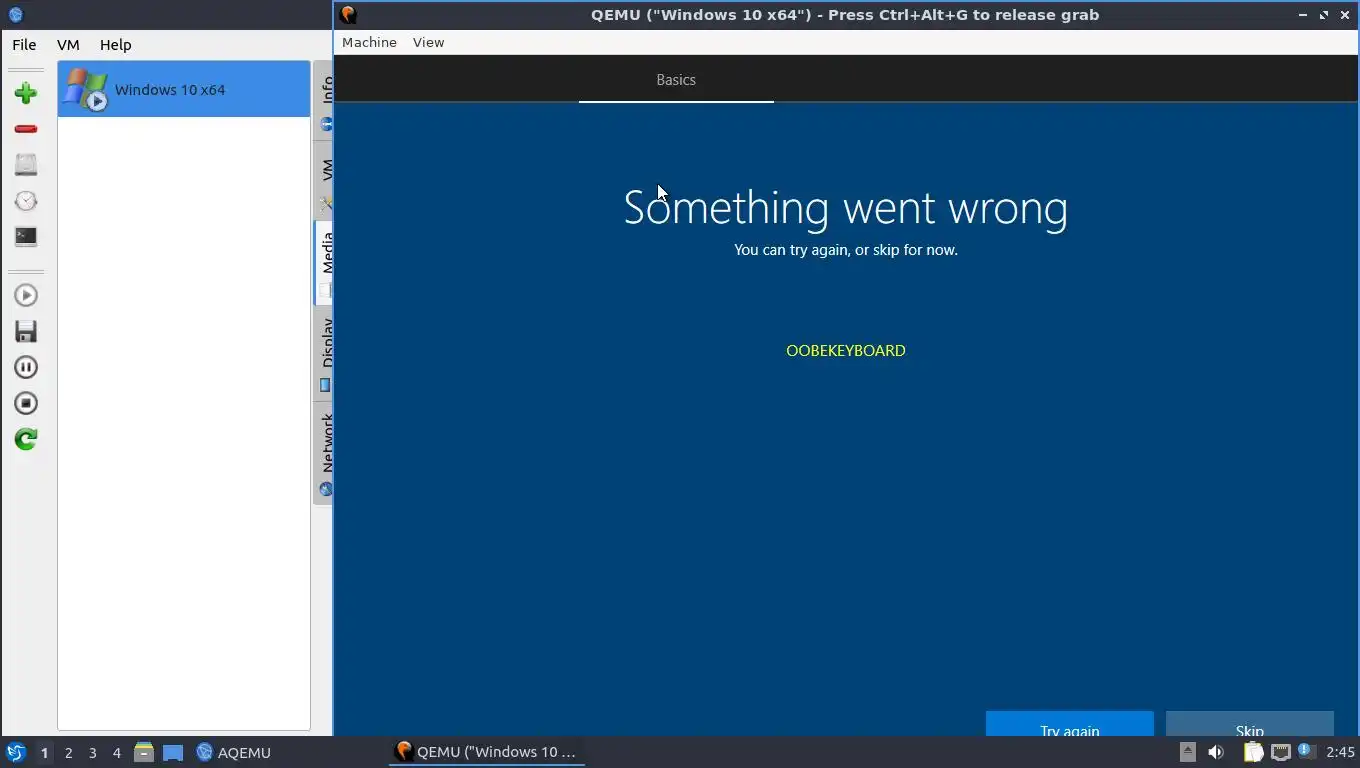Click the Something went wrong heading
The height and width of the screenshot is (768, 1360).
(846, 208)
